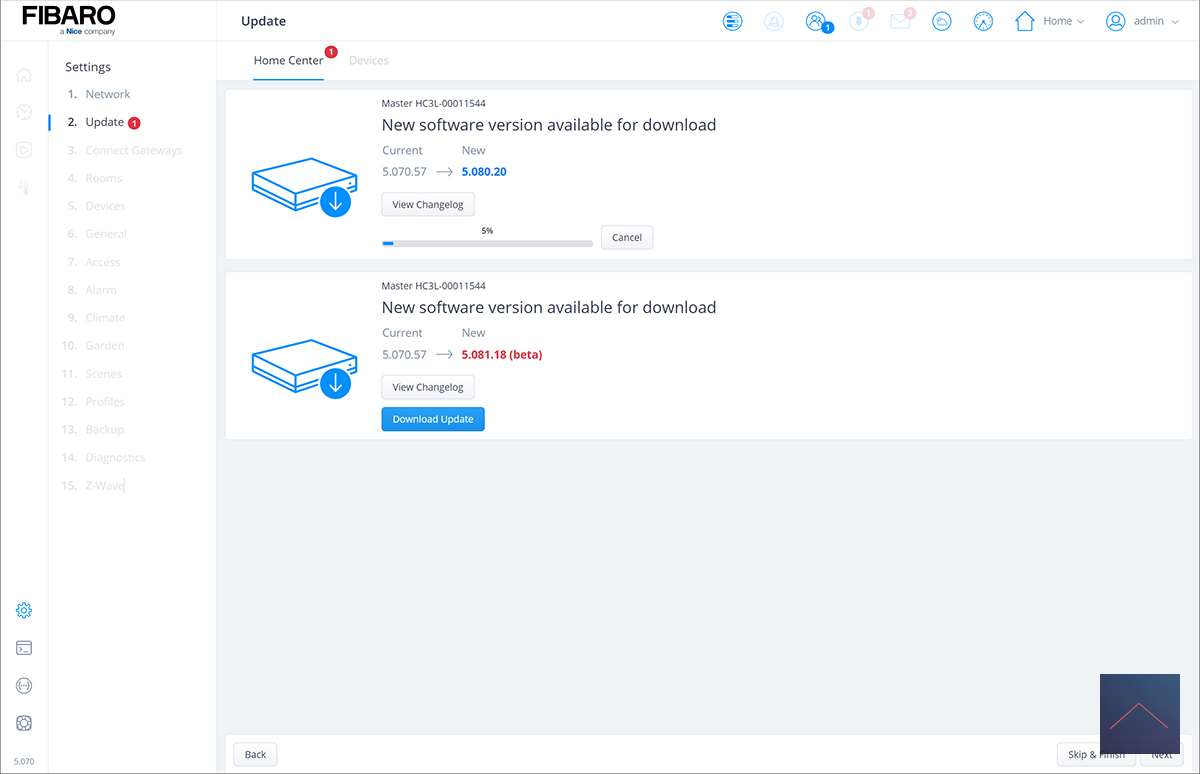Screen dimensions: 1200x774
Task: Expand the Home location dropdown
Action: (x=1050, y=21)
